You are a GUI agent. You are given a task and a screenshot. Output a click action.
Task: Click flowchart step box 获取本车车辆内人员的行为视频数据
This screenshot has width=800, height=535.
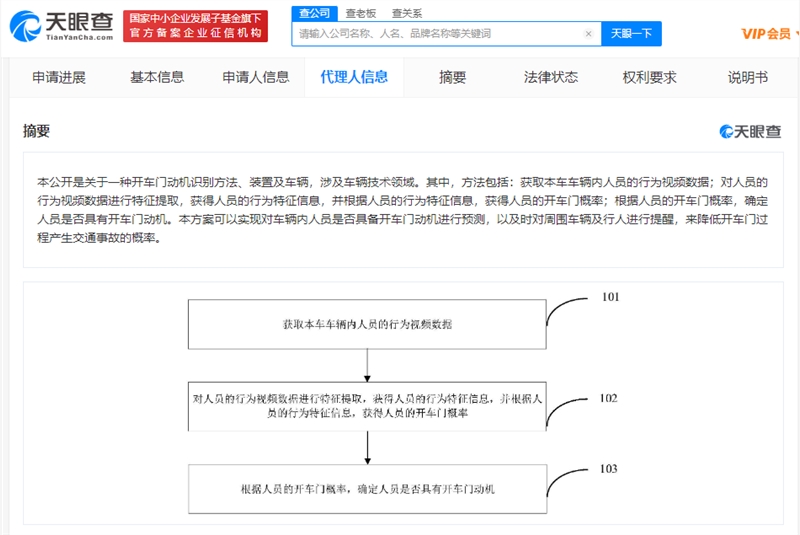click(x=367, y=324)
